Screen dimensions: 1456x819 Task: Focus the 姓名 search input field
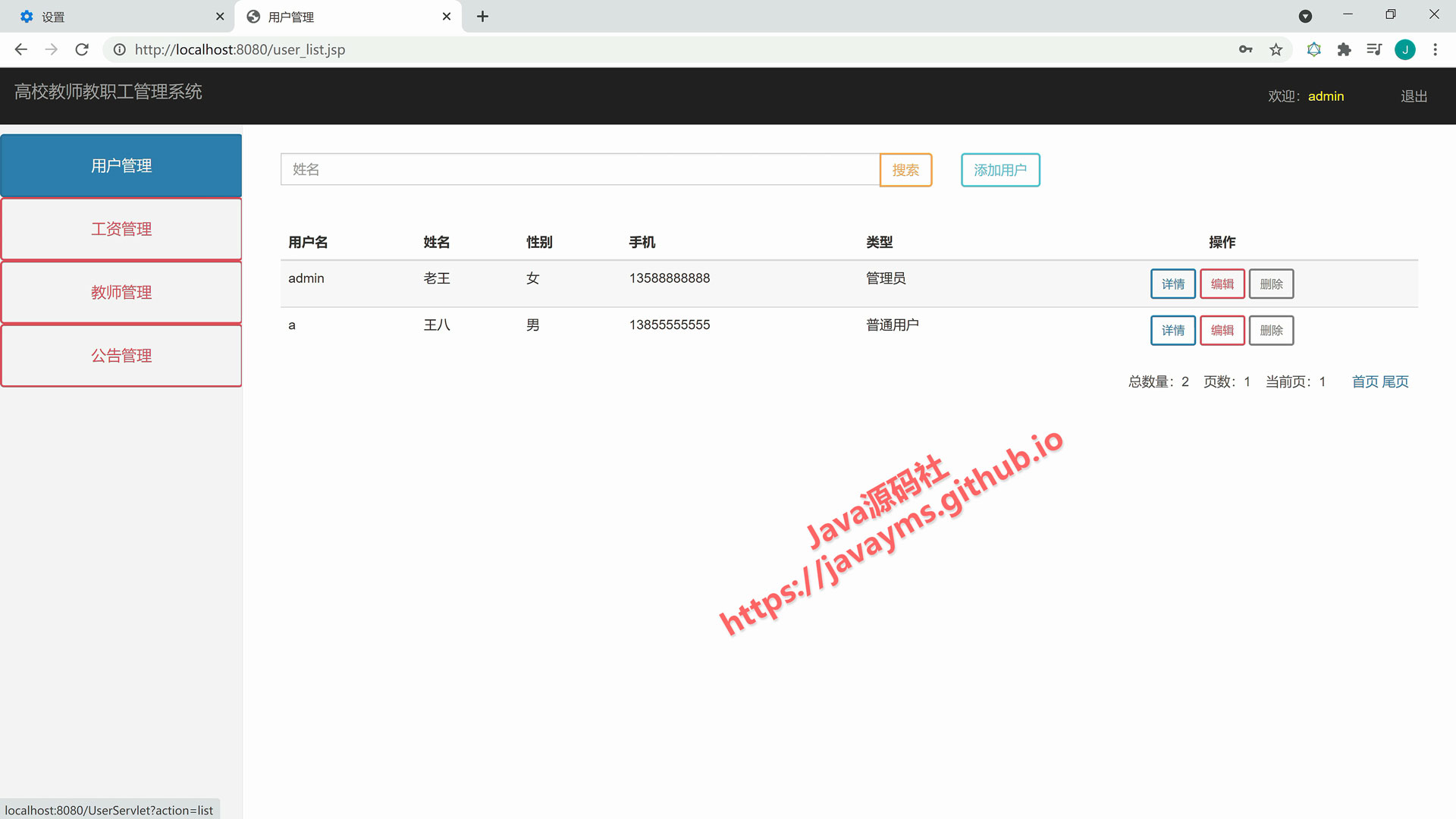(x=580, y=169)
